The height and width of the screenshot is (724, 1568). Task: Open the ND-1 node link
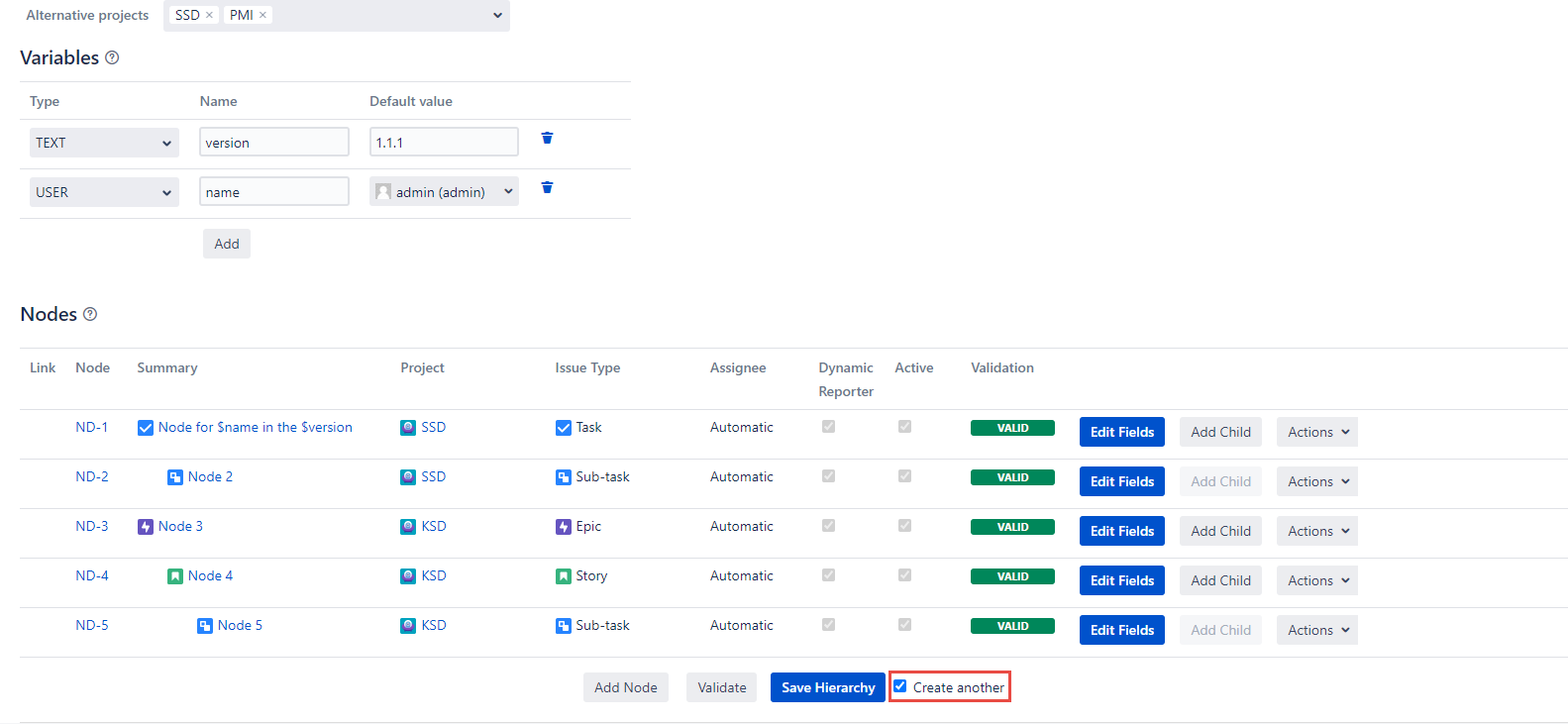point(92,428)
